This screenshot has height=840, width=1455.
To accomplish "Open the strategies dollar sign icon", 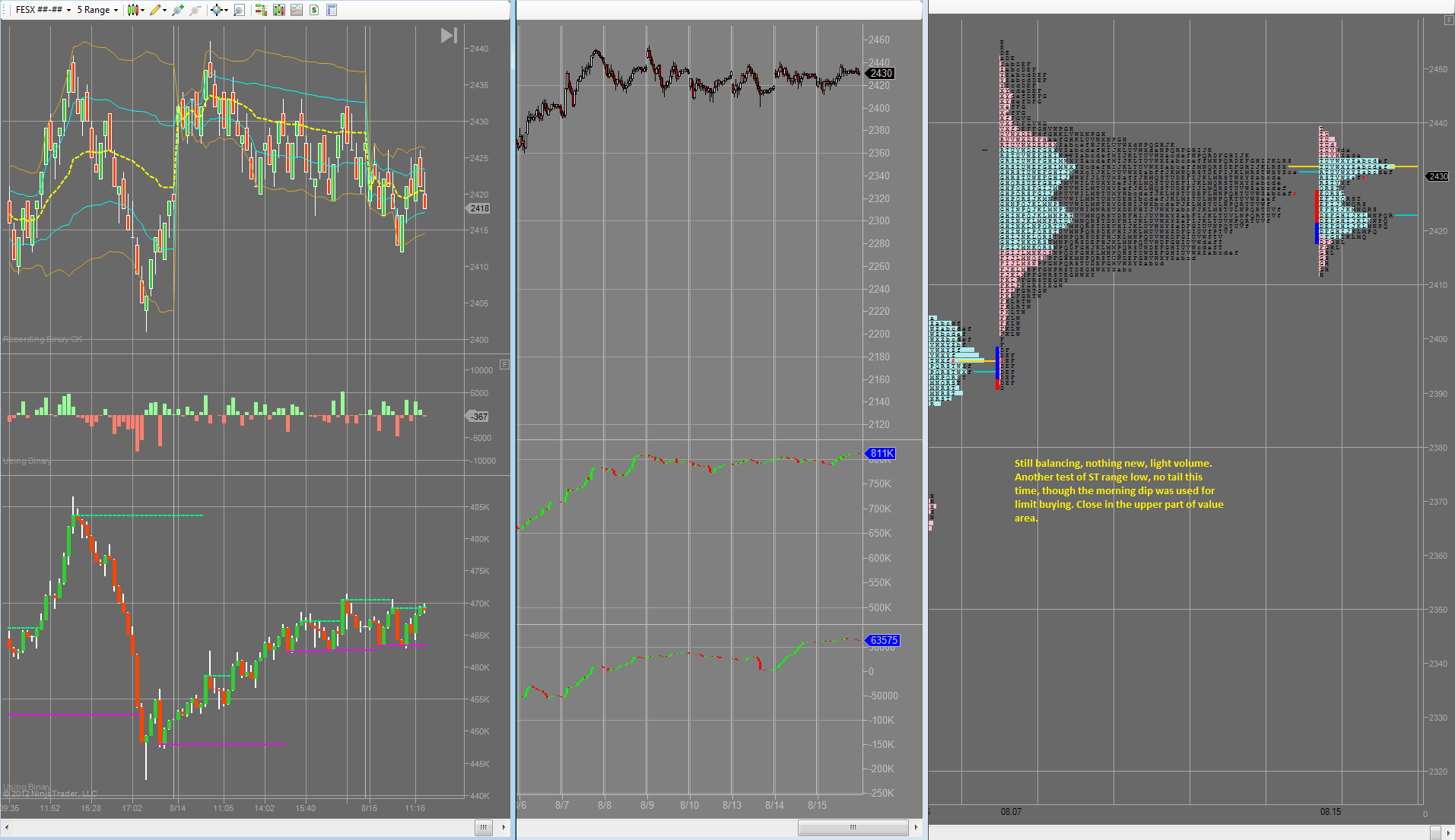I will pos(314,10).
